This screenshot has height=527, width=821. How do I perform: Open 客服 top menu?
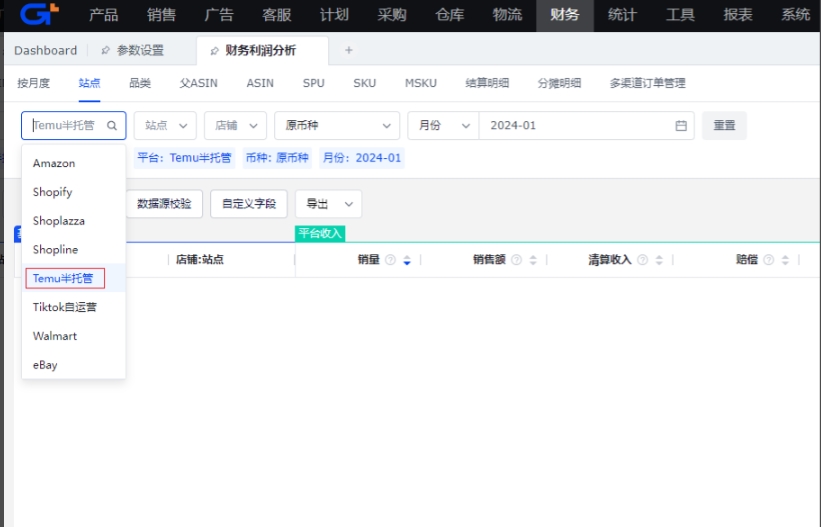[x=276, y=15]
